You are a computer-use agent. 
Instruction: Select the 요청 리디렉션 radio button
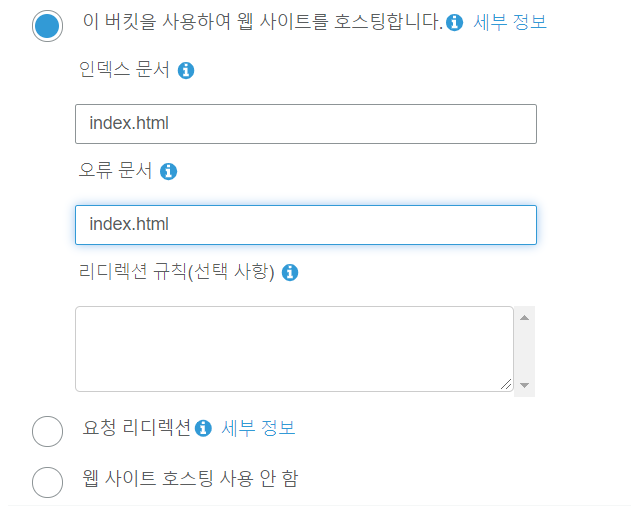(47, 431)
